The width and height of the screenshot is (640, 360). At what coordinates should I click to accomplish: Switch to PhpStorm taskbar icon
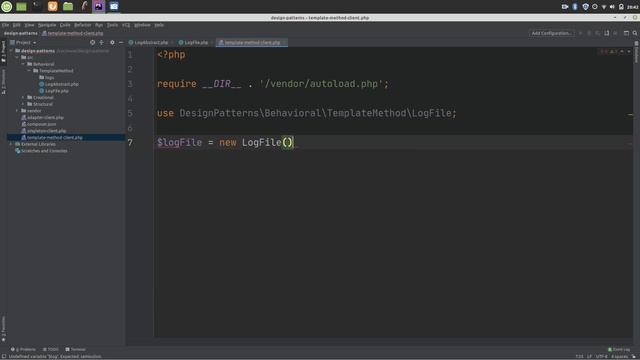tap(99, 6)
